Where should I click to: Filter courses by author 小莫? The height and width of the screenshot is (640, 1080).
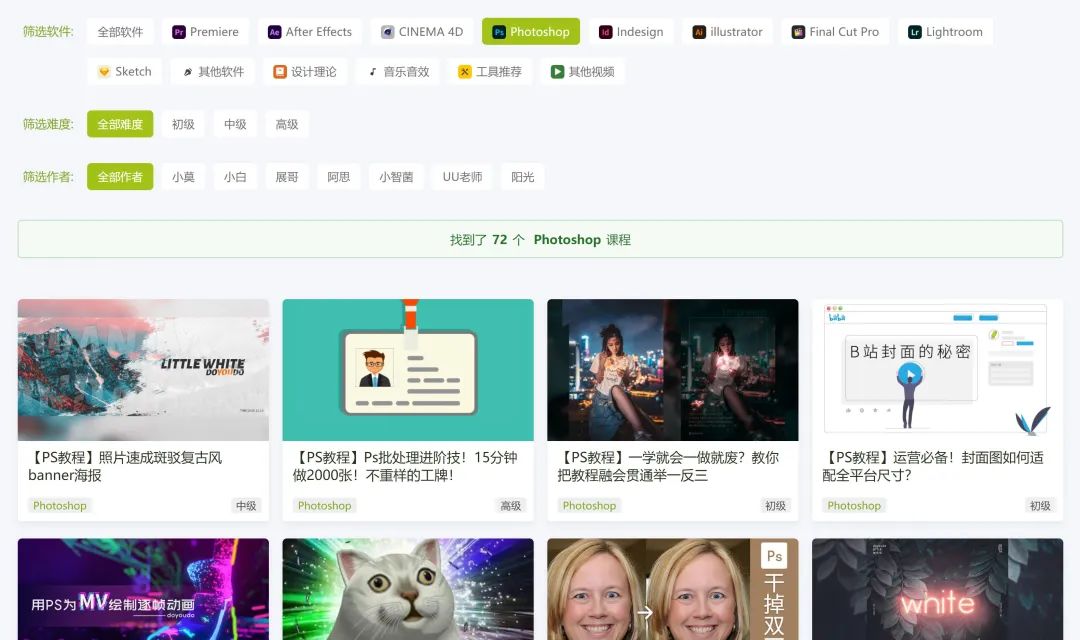pyautogui.click(x=183, y=177)
